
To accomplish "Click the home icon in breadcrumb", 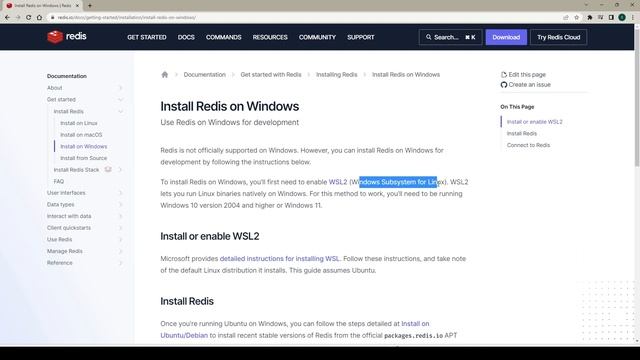I will pos(164,75).
